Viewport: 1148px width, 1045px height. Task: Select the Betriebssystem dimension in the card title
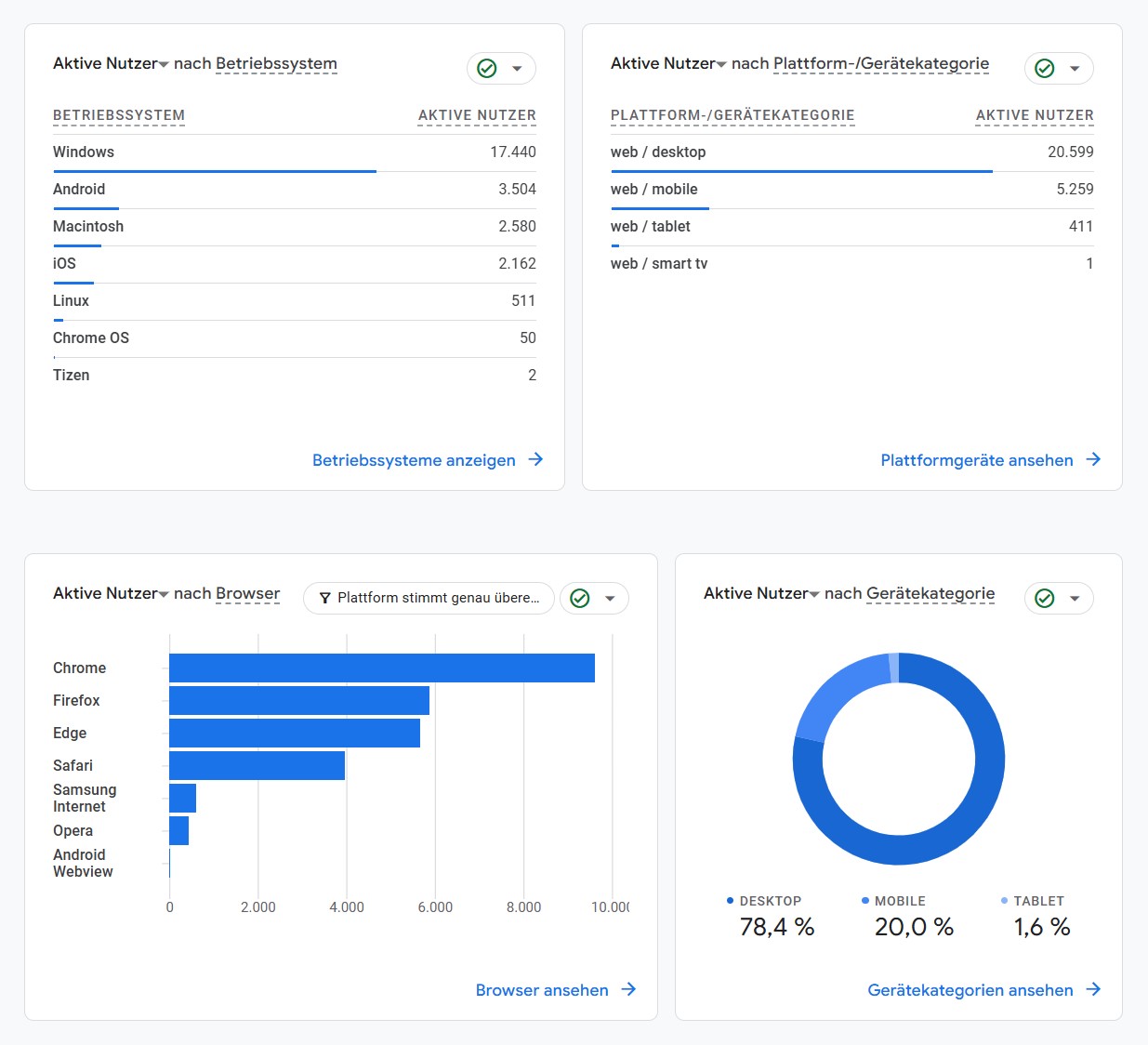[x=276, y=64]
